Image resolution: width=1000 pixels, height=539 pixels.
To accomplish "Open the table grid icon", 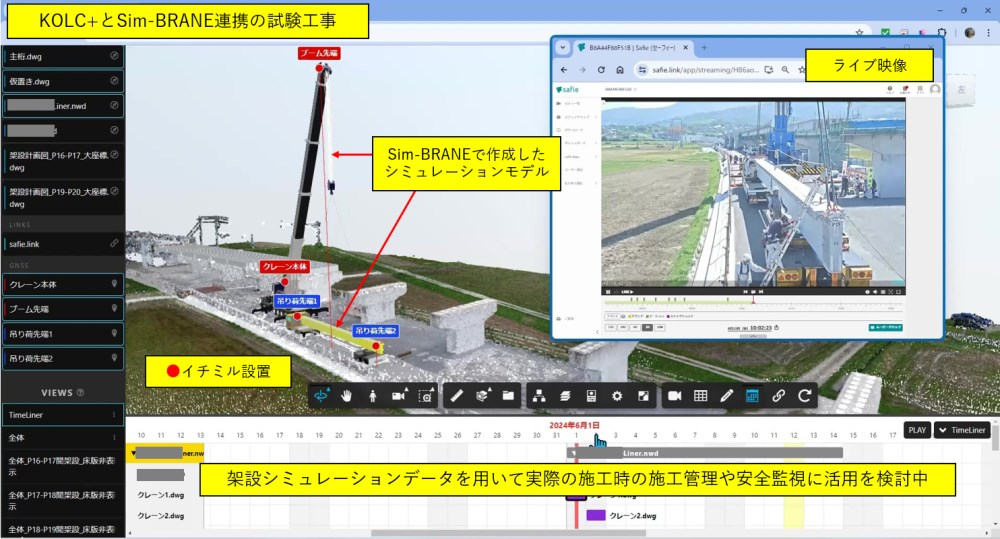I will (700, 396).
